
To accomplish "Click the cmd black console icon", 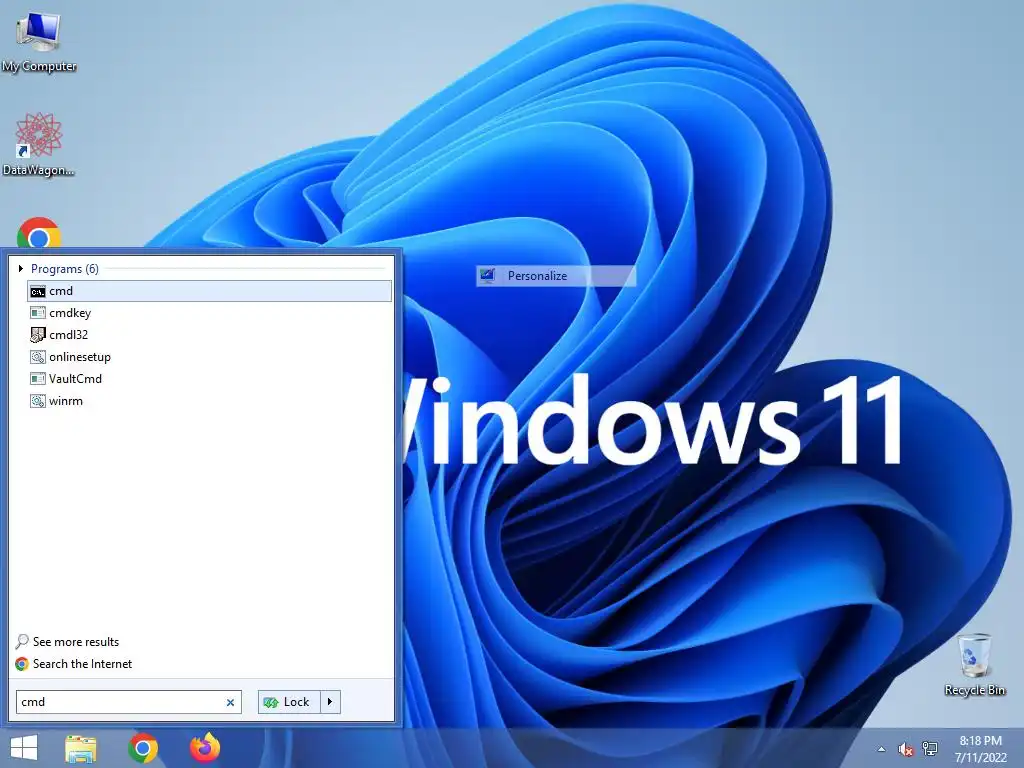I will coord(38,291).
